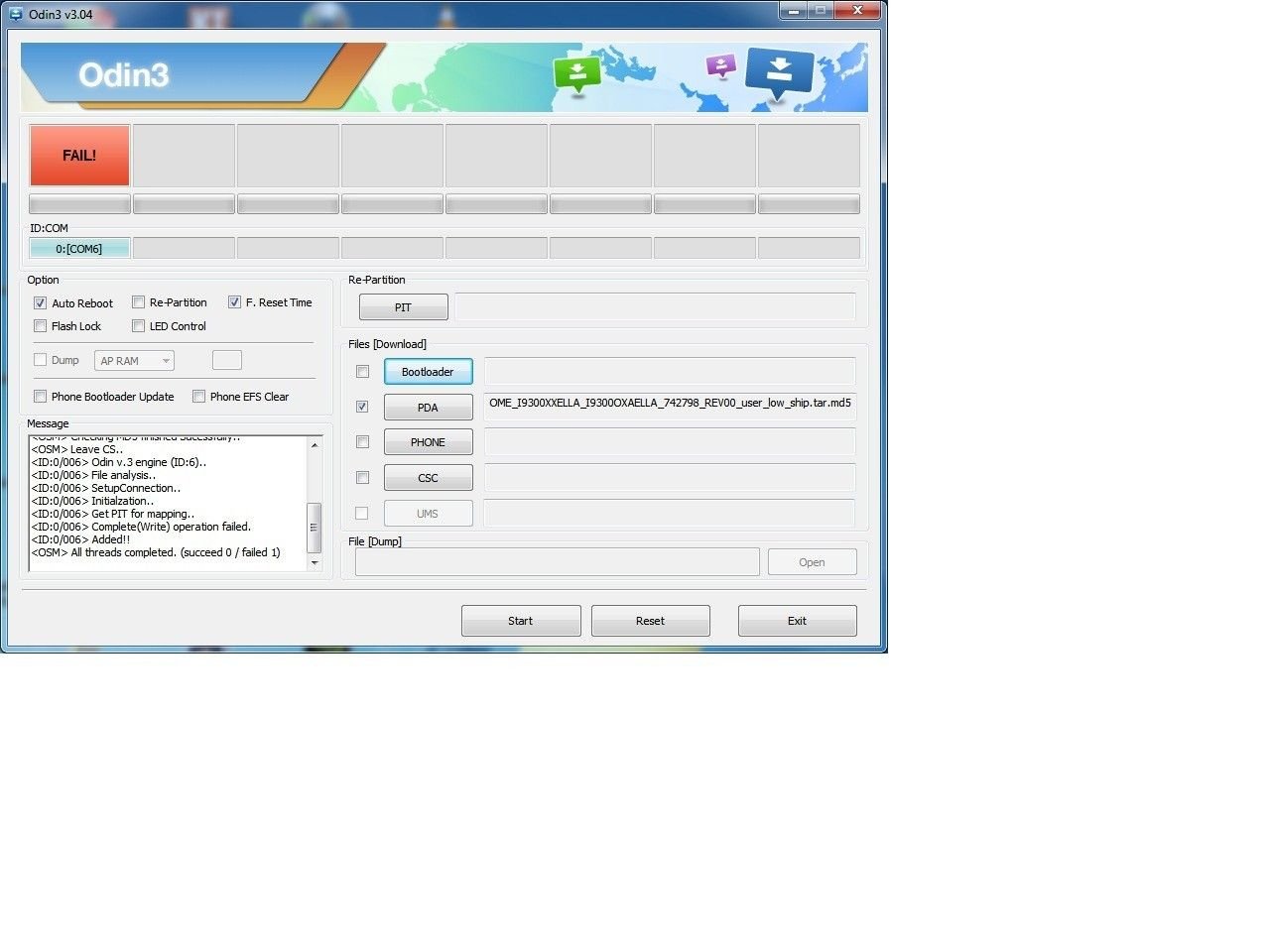The width and height of the screenshot is (1270, 952).
Task: Uncheck the PDA file checkbox
Action: pyautogui.click(x=363, y=407)
